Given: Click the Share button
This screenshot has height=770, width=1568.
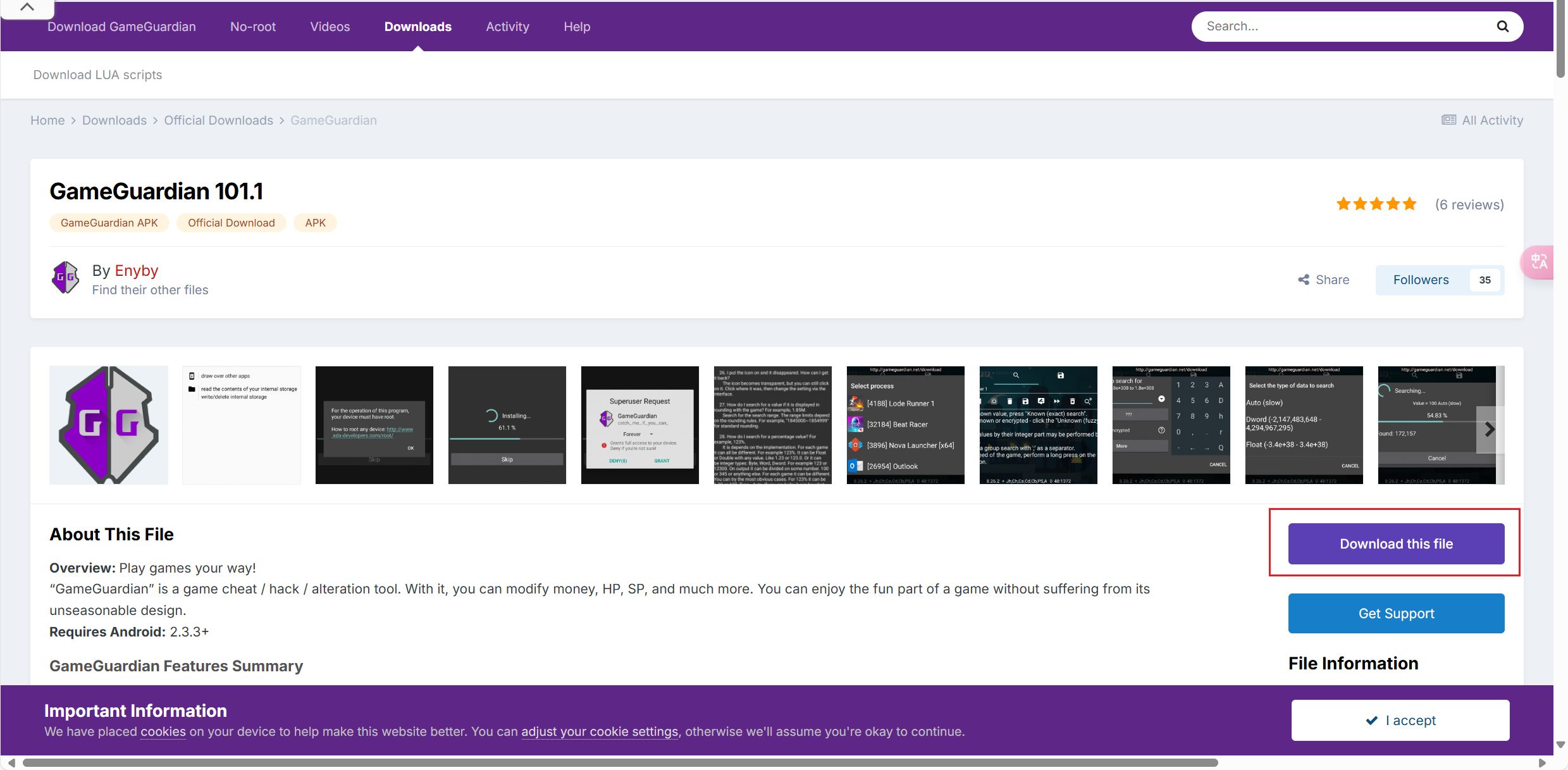Looking at the screenshot, I should [x=1324, y=280].
